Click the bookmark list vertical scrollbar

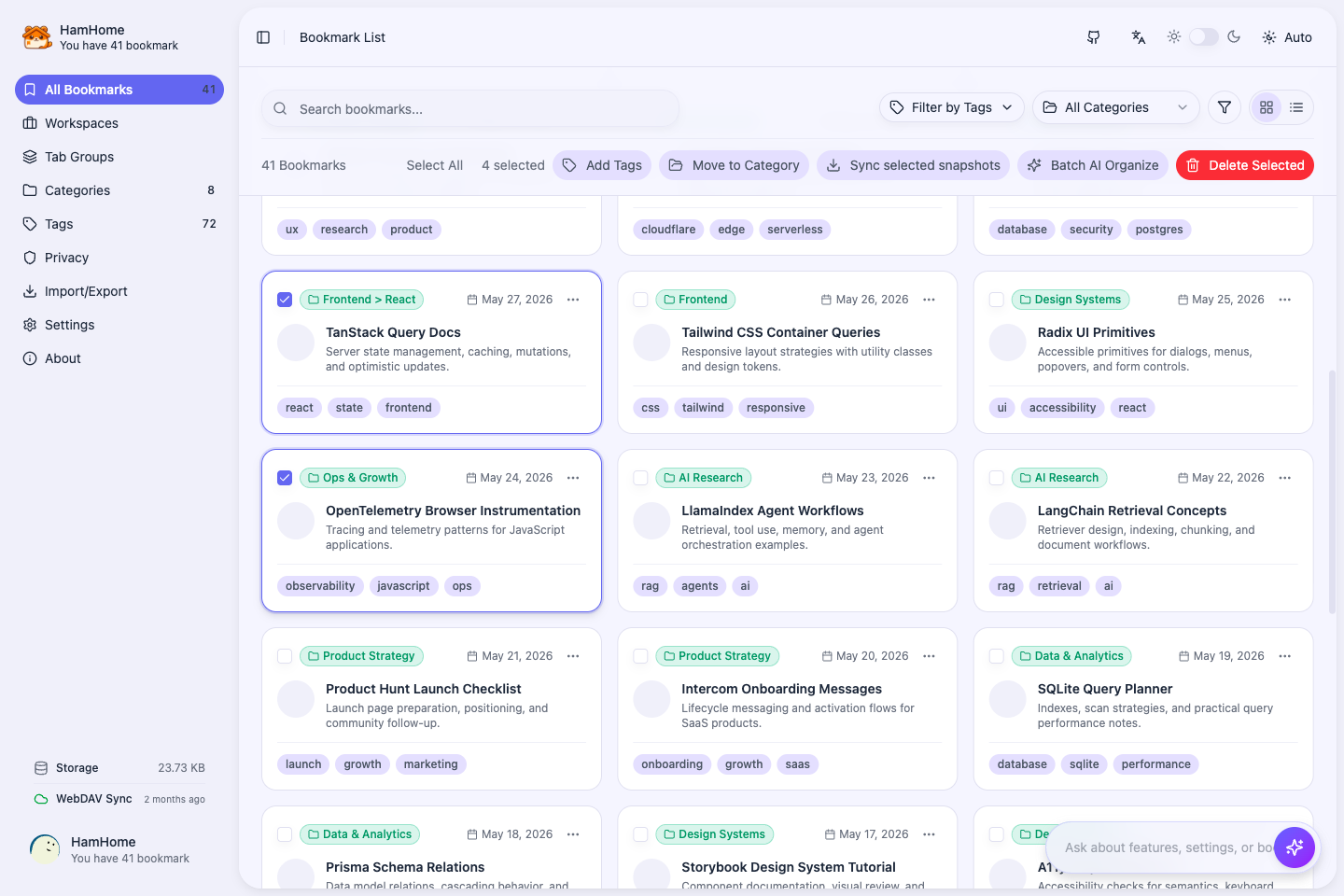click(1332, 492)
